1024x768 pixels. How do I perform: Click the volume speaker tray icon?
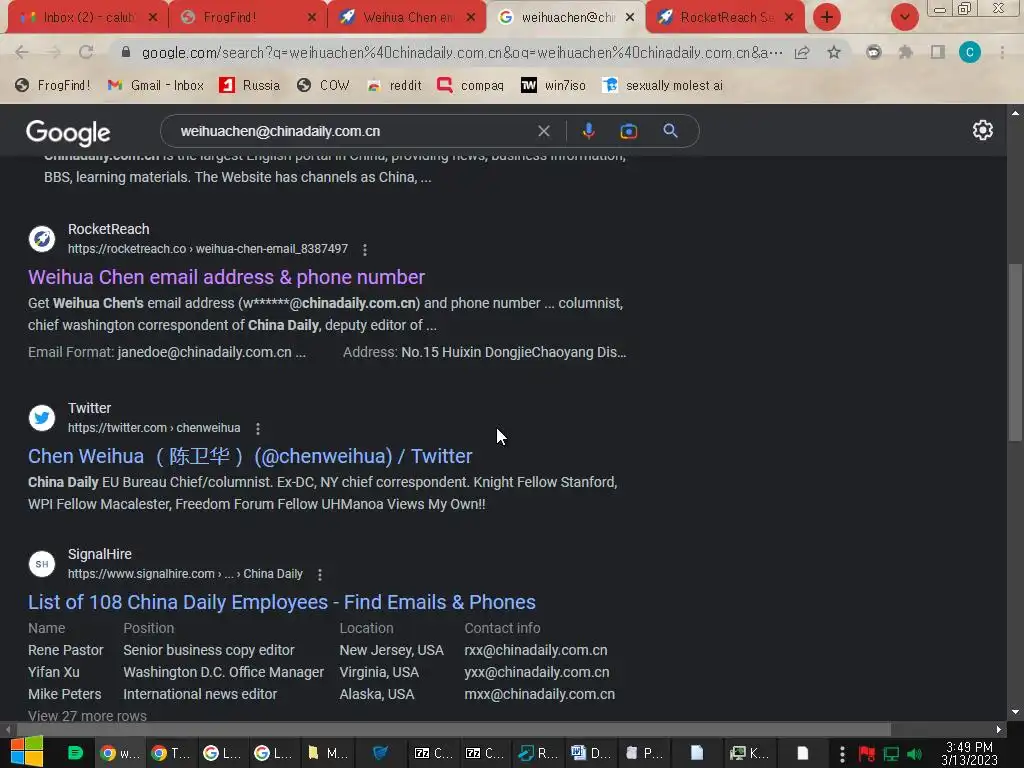[915, 754]
